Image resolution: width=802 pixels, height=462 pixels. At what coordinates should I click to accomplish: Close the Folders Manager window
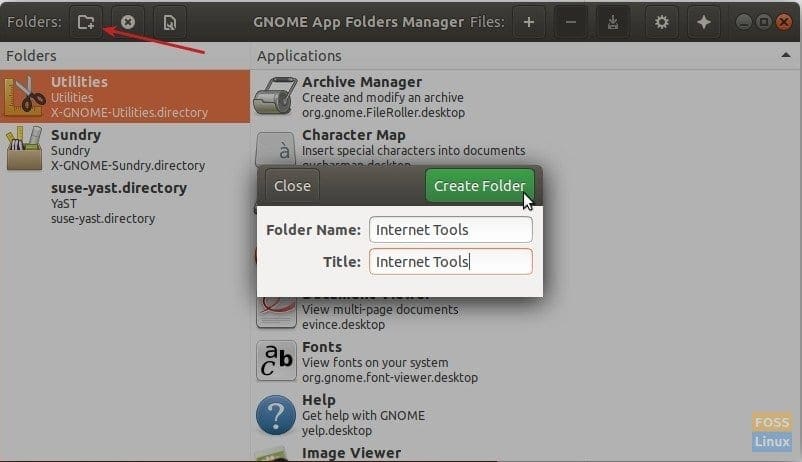[x=784, y=22]
